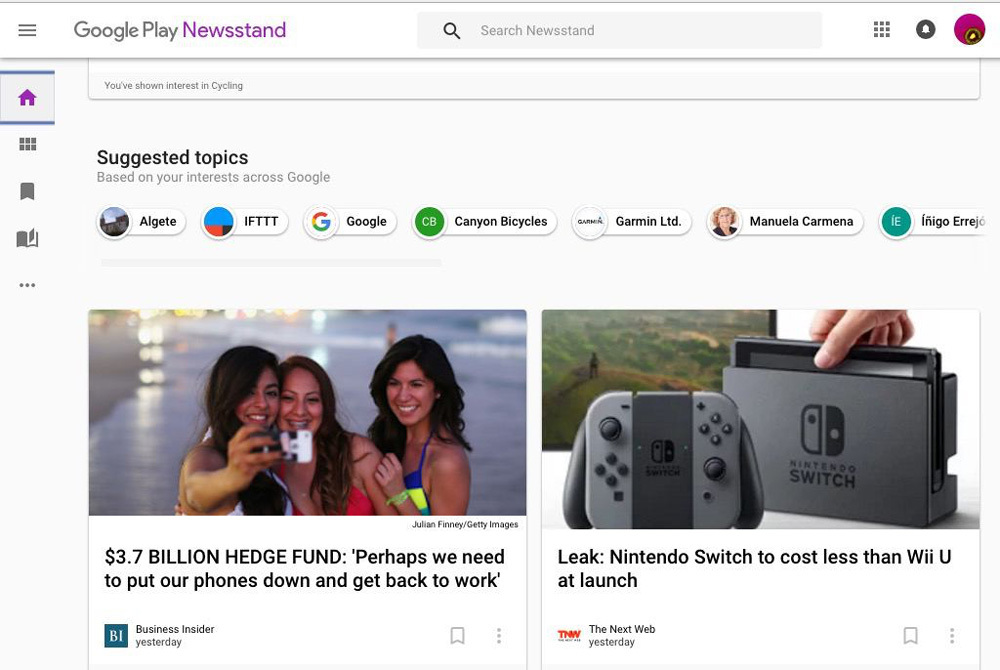Expand the sidebar more options dots
The width and height of the screenshot is (1000, 670).
[x=27, y=285]
